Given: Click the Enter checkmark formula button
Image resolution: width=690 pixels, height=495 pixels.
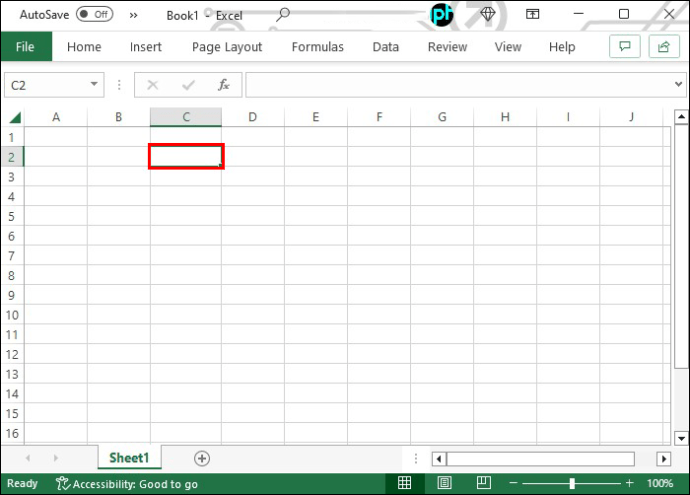Looking at the screenshot, I should pyautogui.click(x=188, y=84).
